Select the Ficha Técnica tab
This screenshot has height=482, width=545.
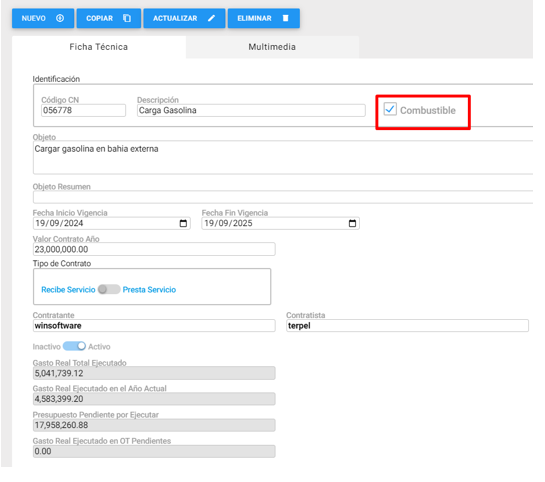pos(99,47)
